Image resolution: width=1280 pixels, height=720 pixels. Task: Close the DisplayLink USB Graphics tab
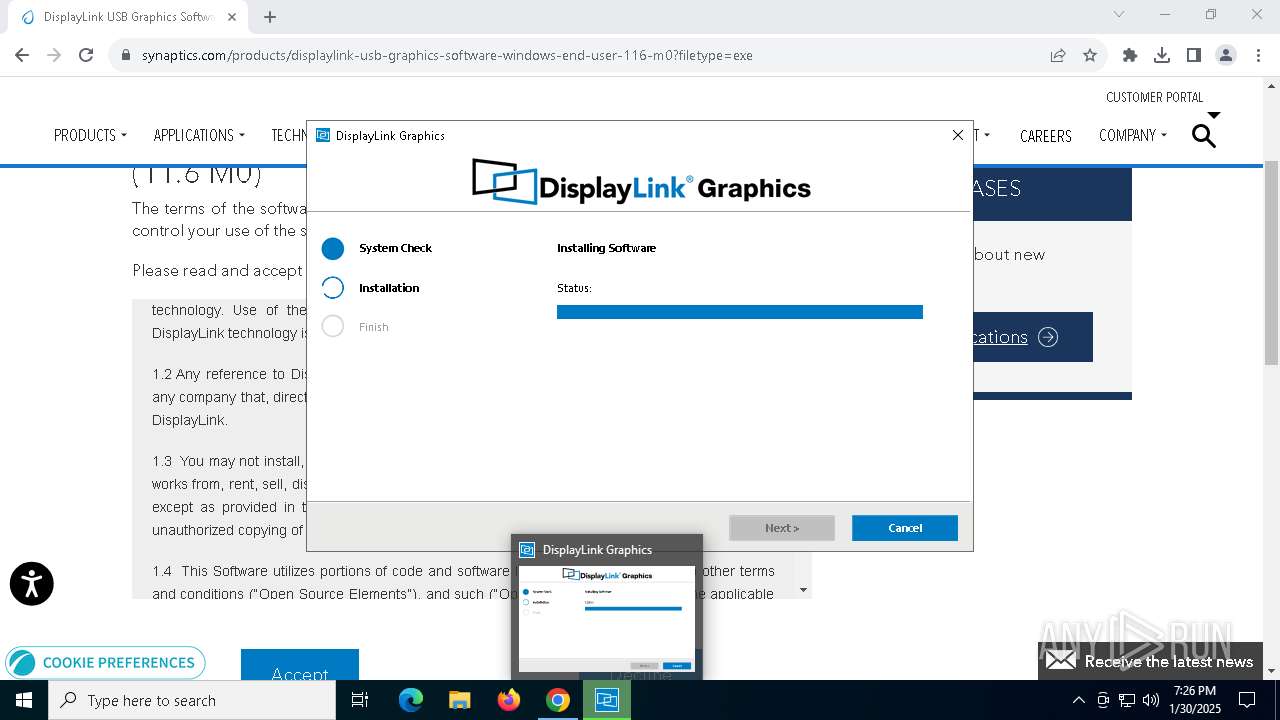(x=232, y=16)
